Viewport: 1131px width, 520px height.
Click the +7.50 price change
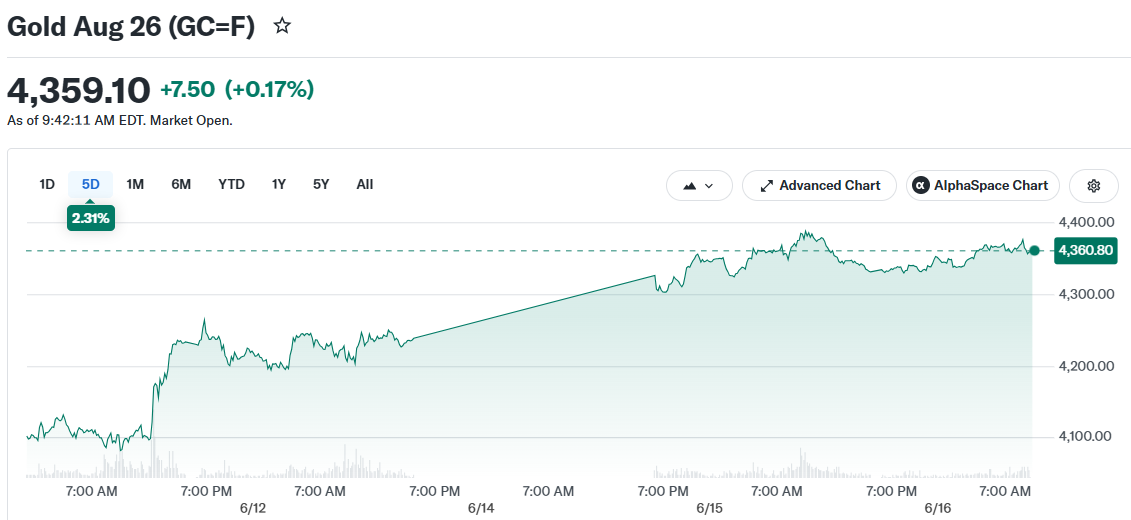(x=188, y=89)
